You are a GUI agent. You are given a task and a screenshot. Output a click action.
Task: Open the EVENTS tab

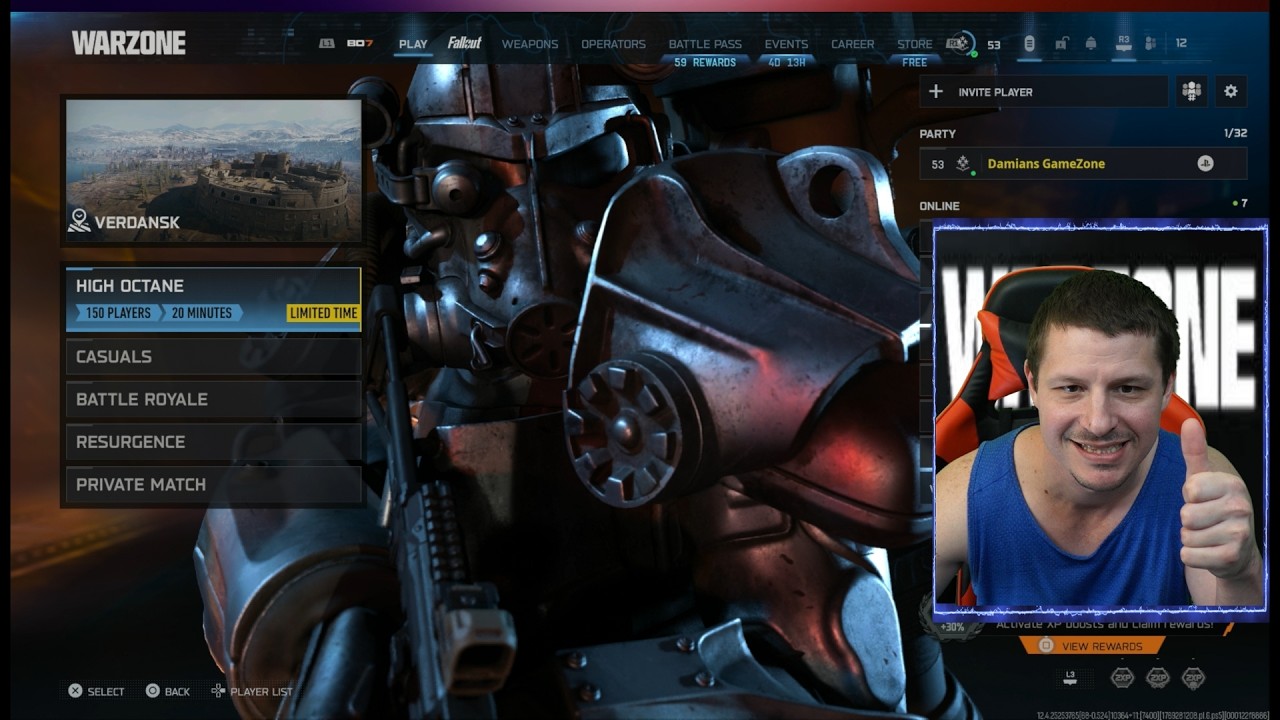click(786, 44)
